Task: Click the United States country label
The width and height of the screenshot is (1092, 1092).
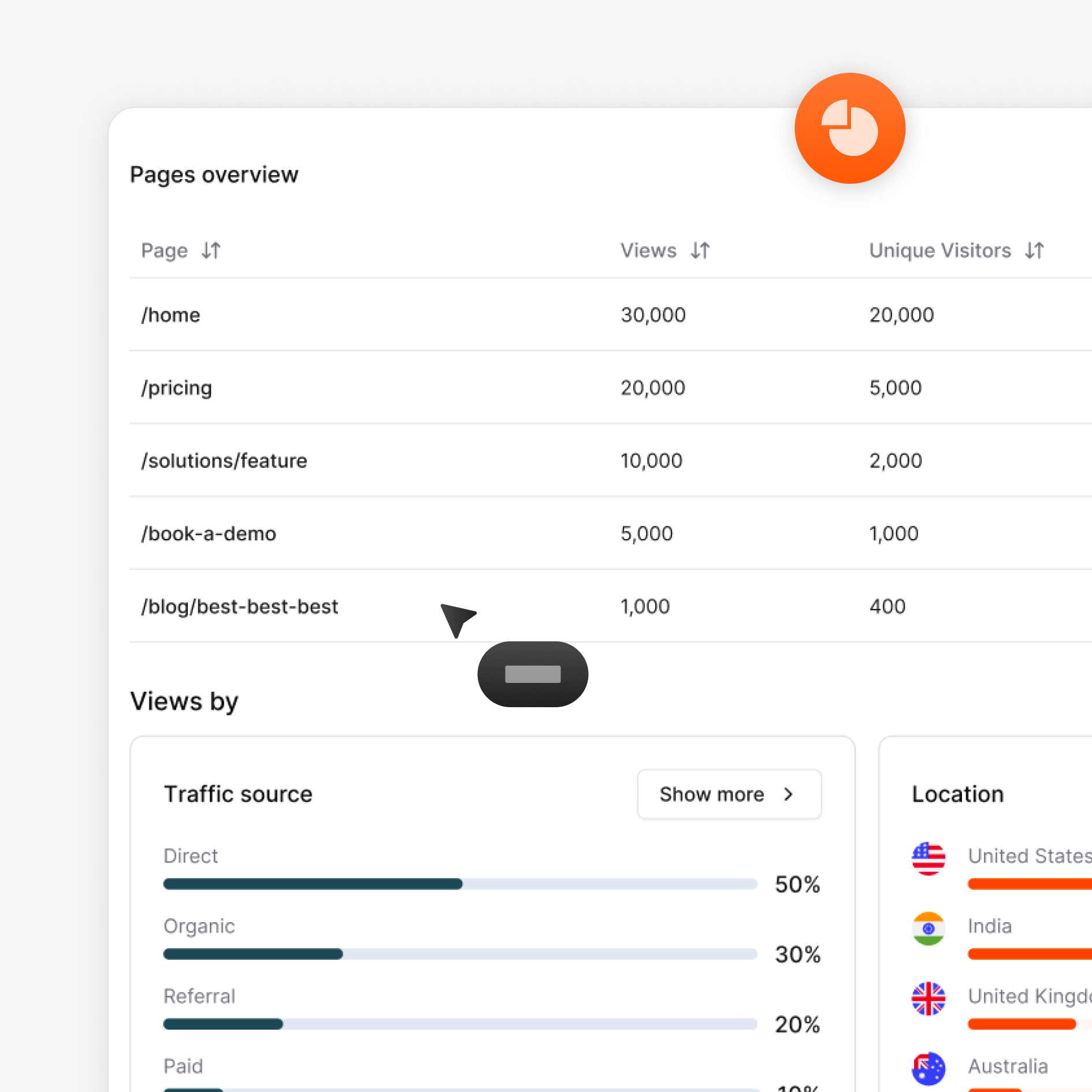Action: pyautogui.click(x=1030, y=856)
